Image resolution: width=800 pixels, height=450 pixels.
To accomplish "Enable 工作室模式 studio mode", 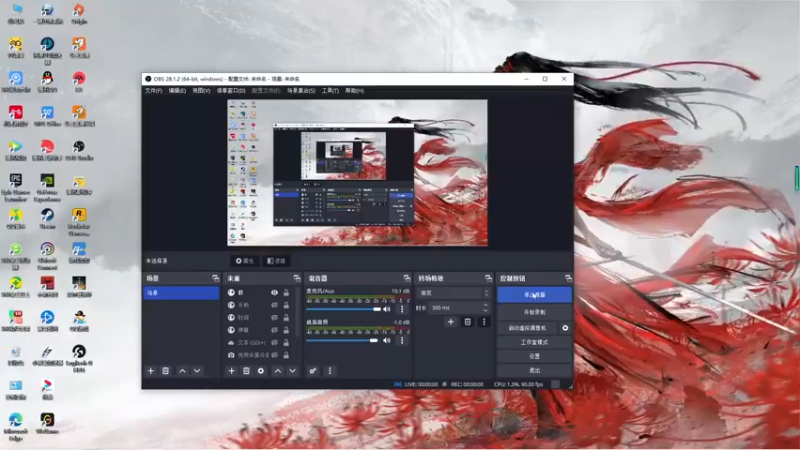I will tap(534, 342).
